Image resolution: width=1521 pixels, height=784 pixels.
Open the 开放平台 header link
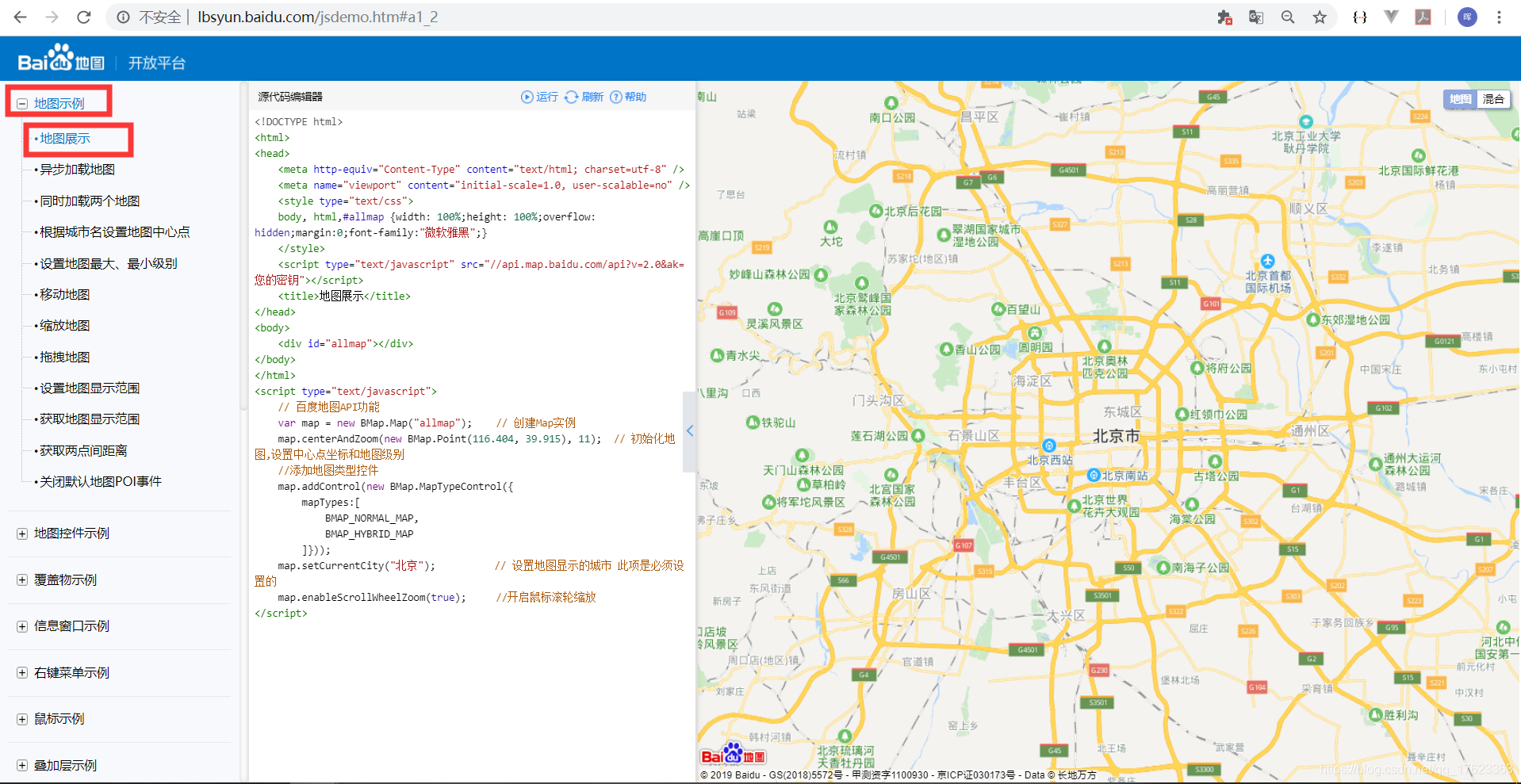157,63
